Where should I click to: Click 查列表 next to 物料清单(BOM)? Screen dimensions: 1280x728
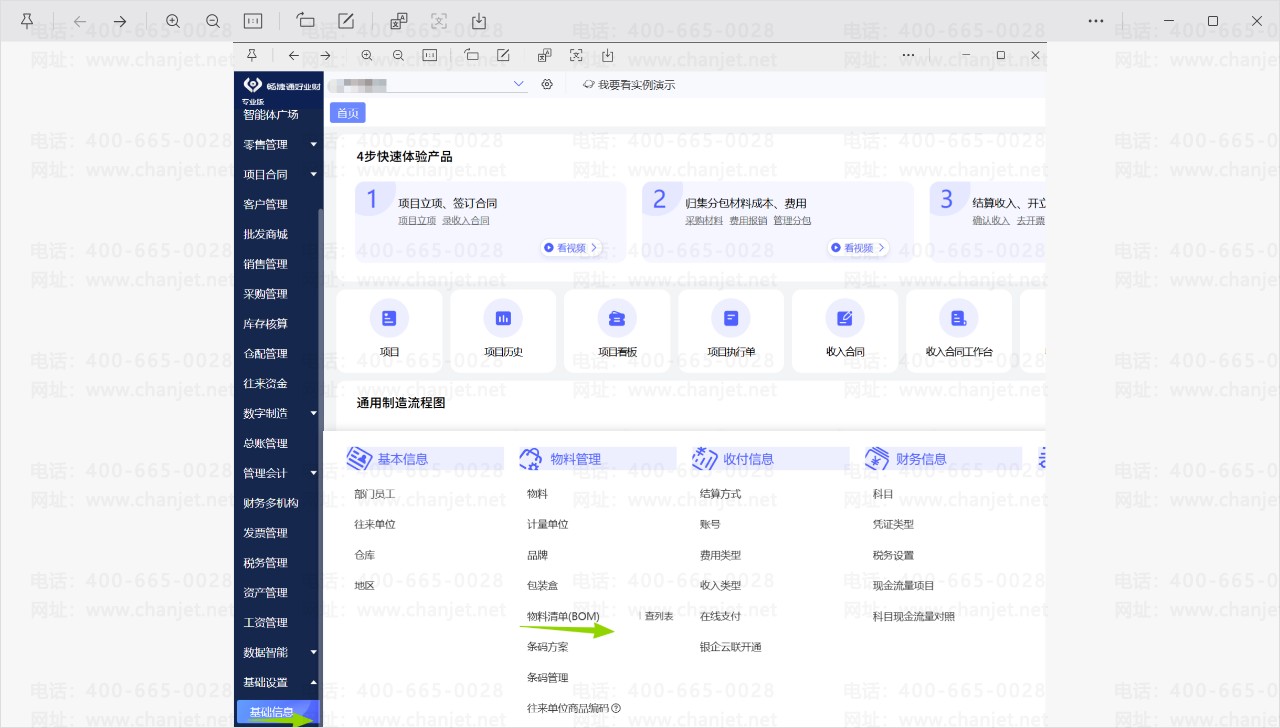[659, 616]
